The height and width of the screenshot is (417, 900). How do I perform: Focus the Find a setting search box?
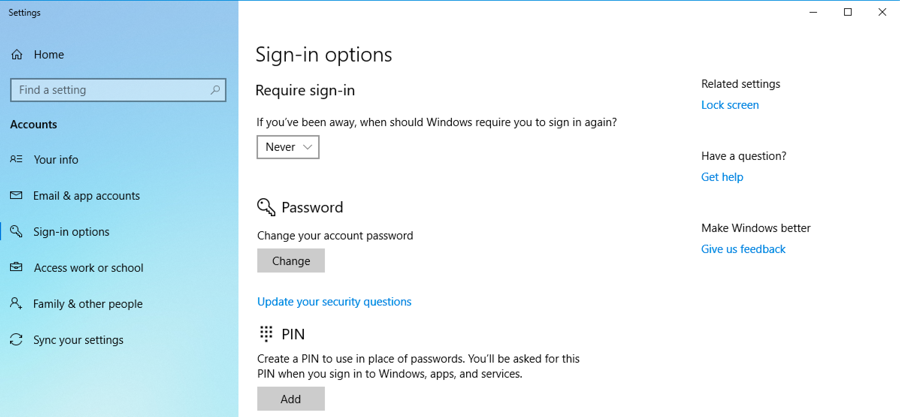pos(110,90)
